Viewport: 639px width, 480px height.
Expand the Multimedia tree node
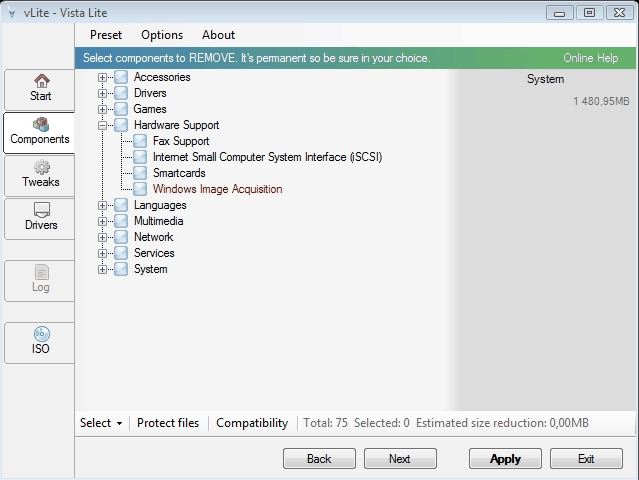pyautogui.click(x=102, y=222)
